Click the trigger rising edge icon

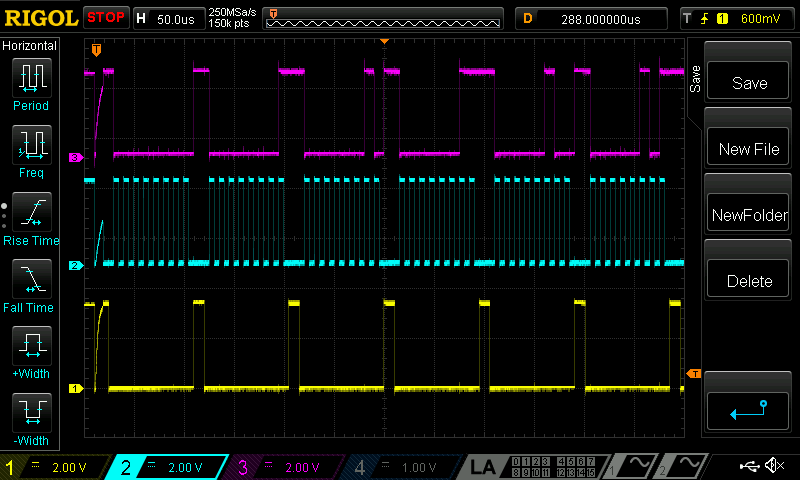(705, 19)
